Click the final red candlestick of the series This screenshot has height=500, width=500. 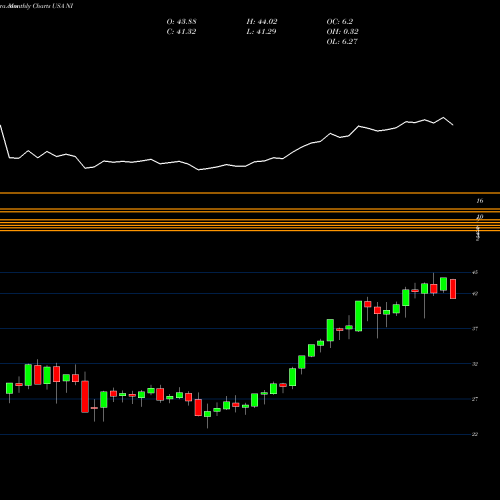pyautogui.click(x=453, y=289)
